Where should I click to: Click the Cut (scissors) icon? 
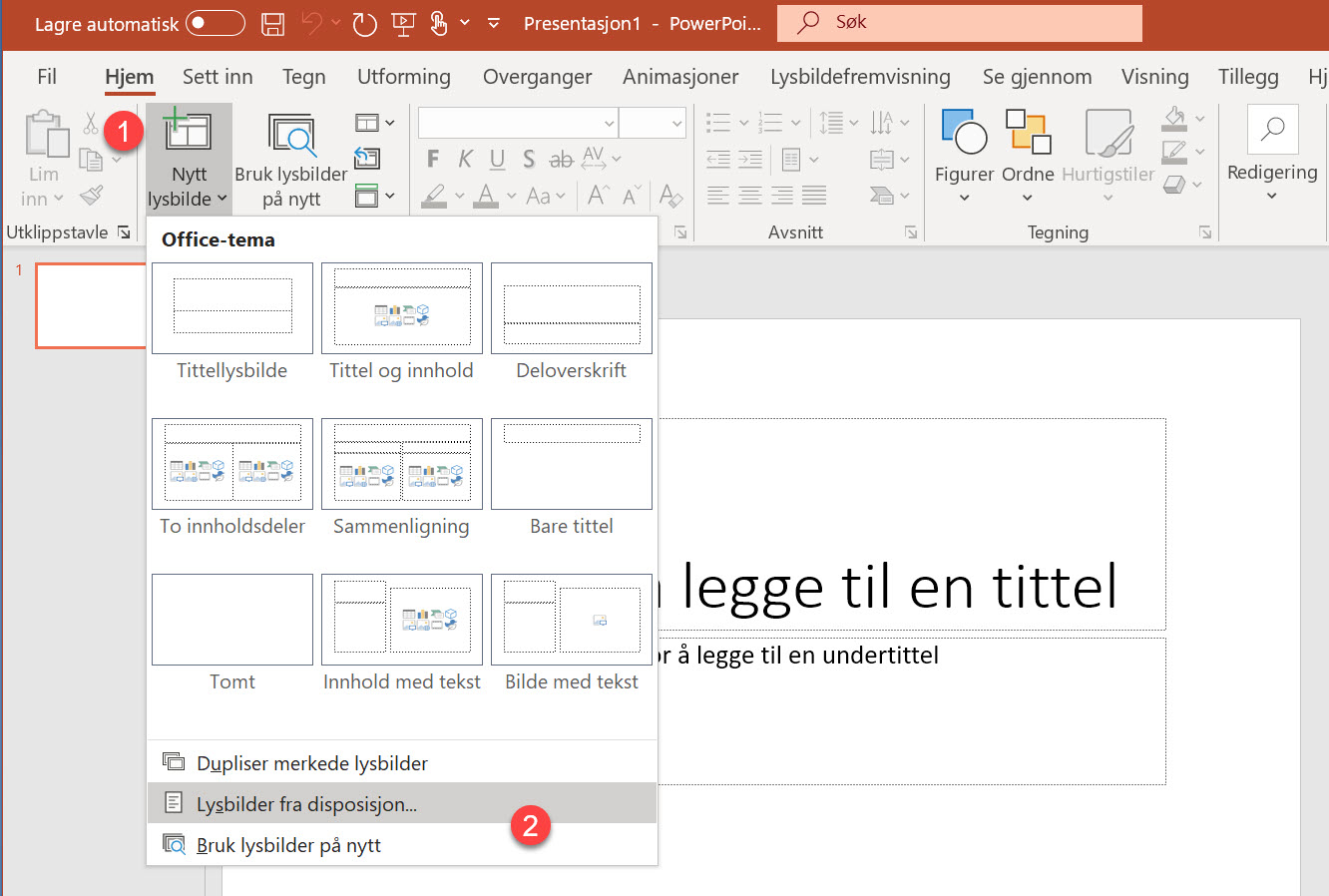pos(90,121)
